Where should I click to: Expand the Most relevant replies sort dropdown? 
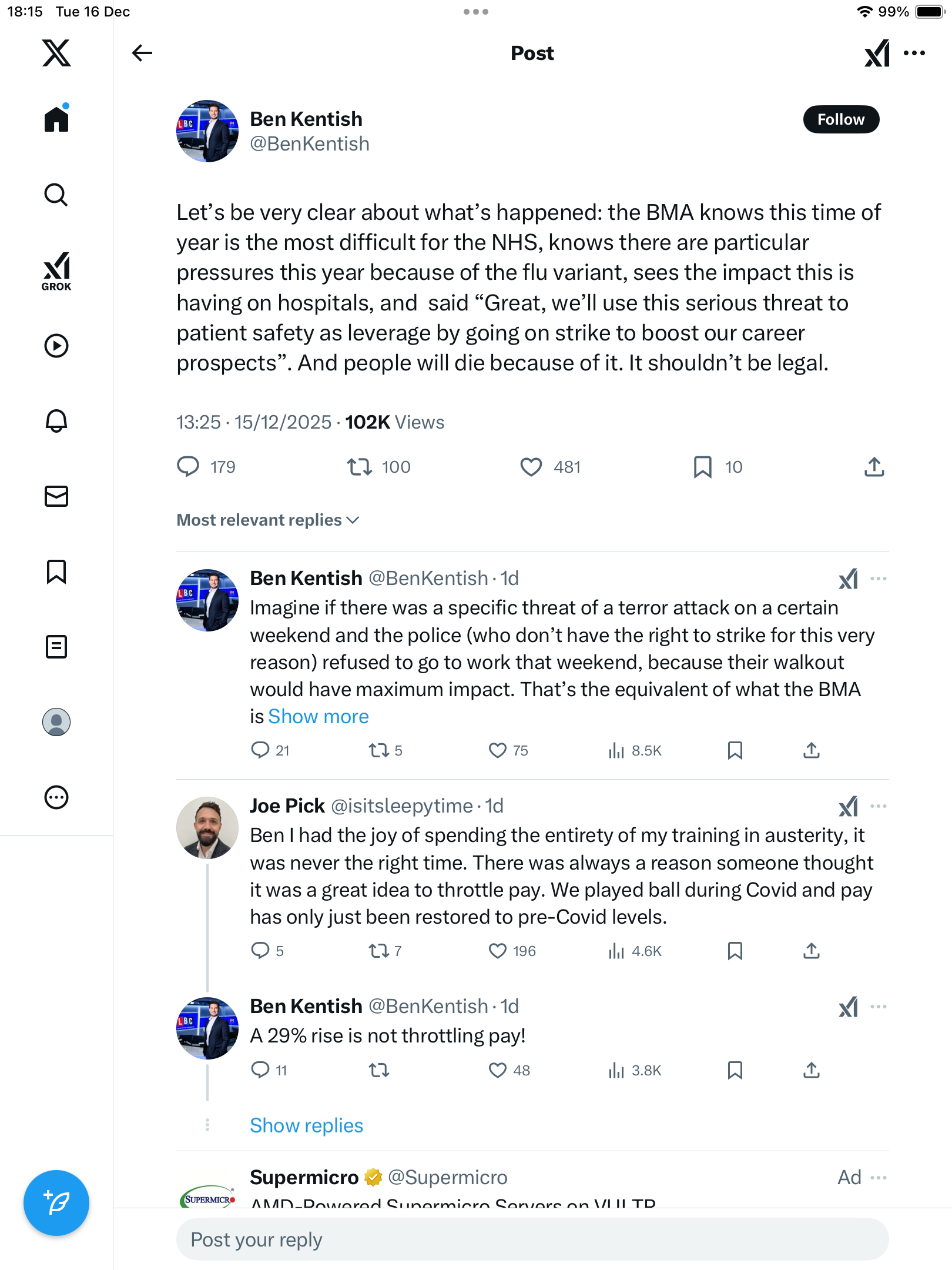pyautogui.click(x=268, y=520)
